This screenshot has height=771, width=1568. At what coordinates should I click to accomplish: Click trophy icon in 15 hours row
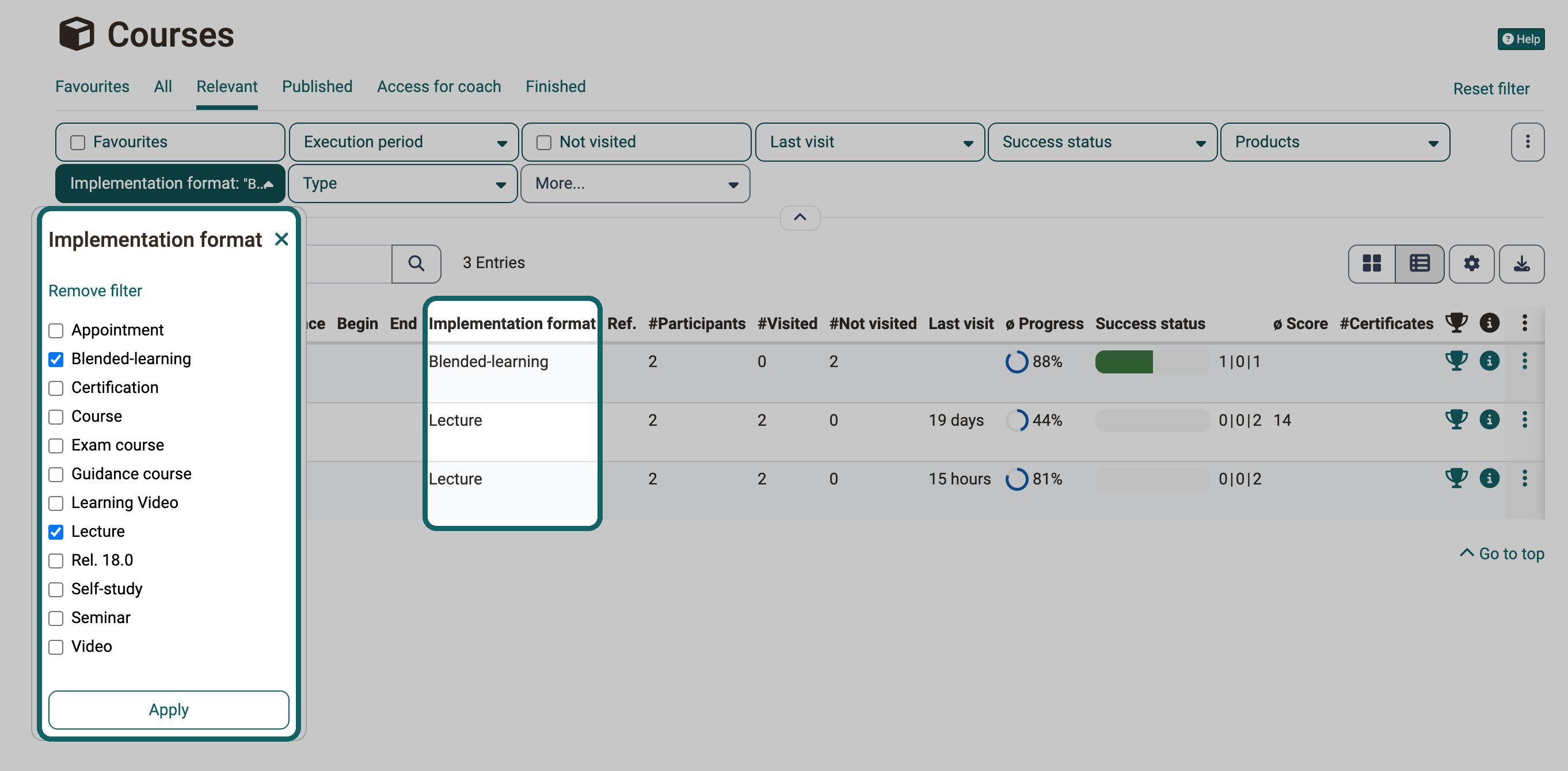[x=1456, y=478]
